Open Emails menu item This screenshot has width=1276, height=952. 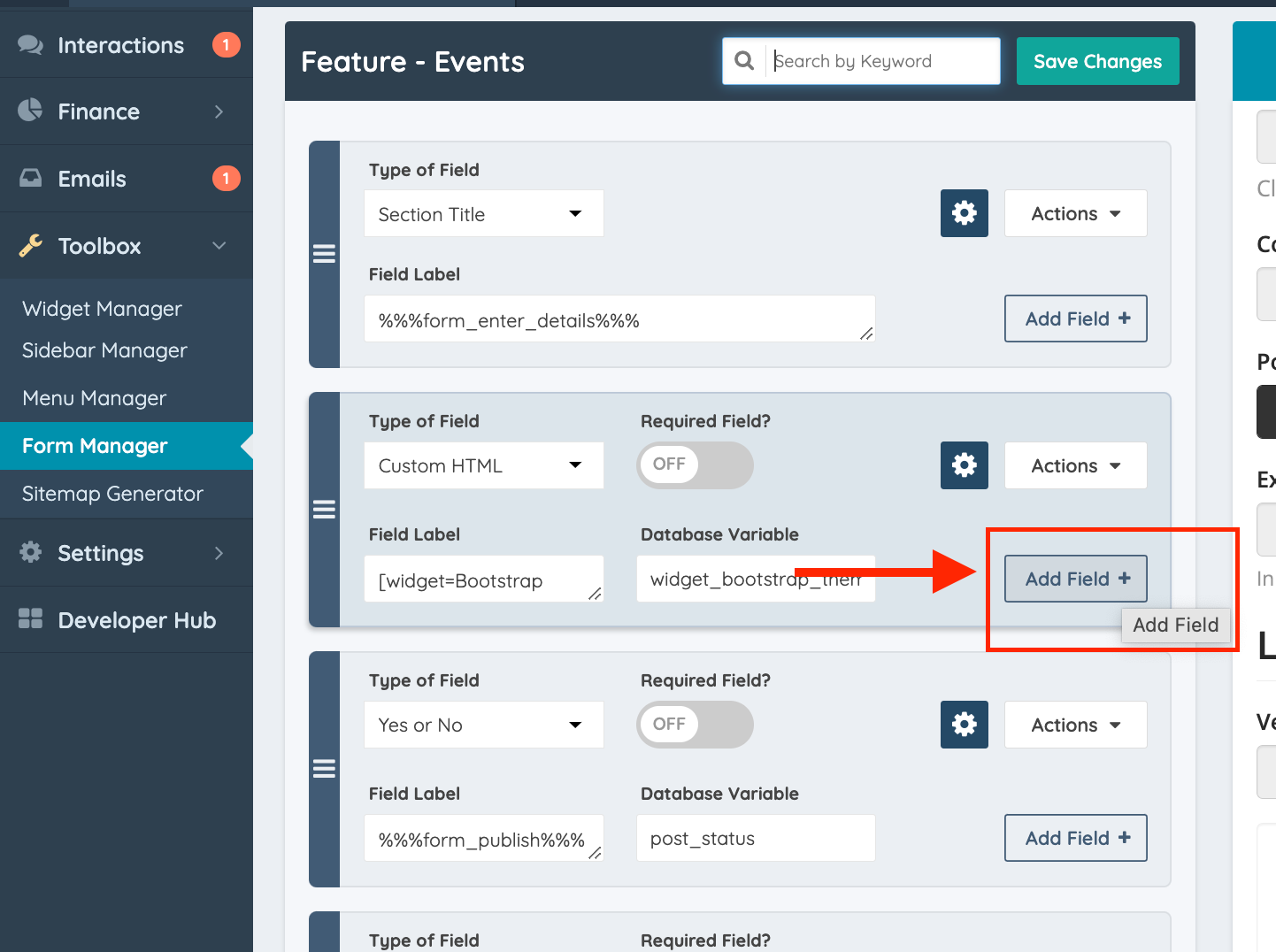click(127, 179)
